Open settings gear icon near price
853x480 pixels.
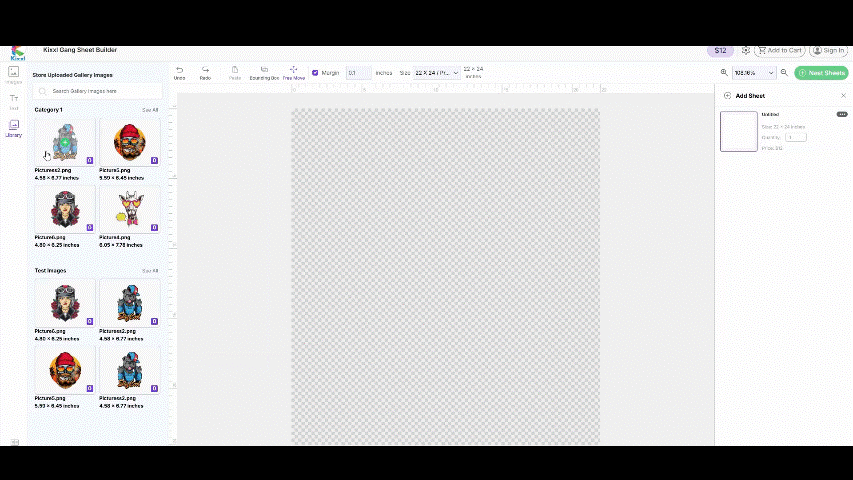pyautogui.click(x=746, y=50)
